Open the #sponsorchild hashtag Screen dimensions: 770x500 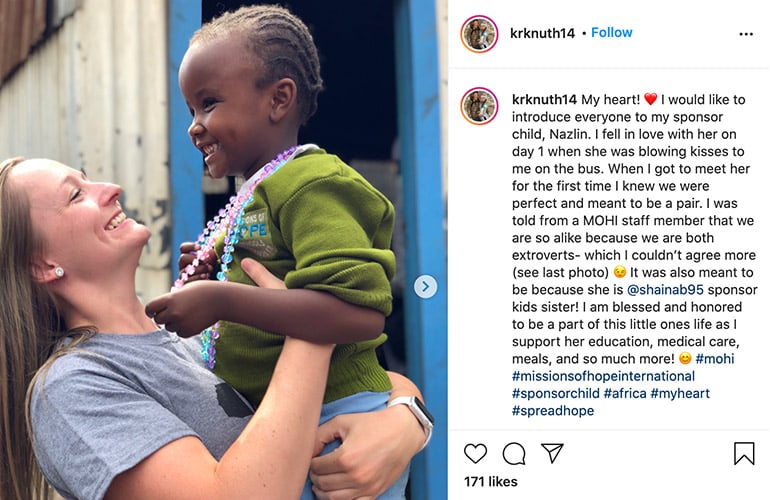tap(555, 393)
